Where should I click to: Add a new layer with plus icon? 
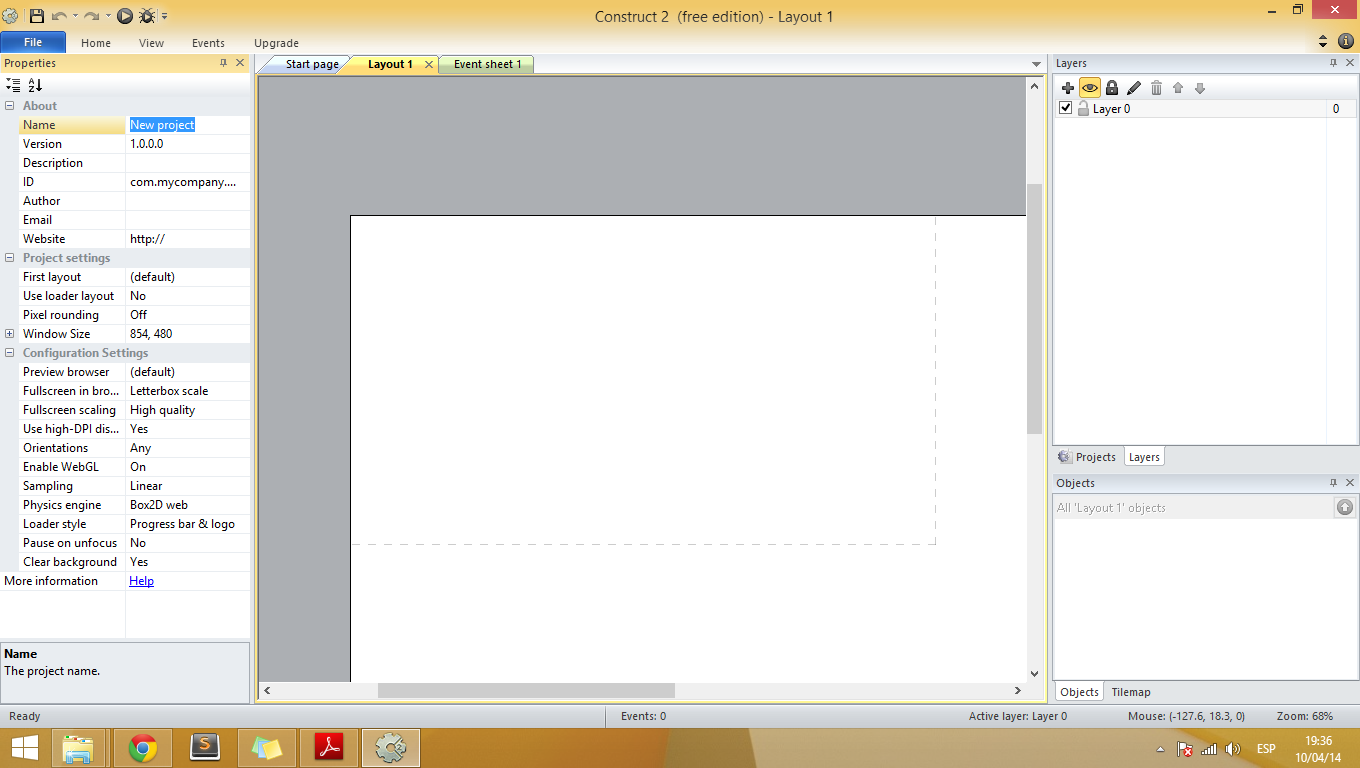(x=1068, y=88)
